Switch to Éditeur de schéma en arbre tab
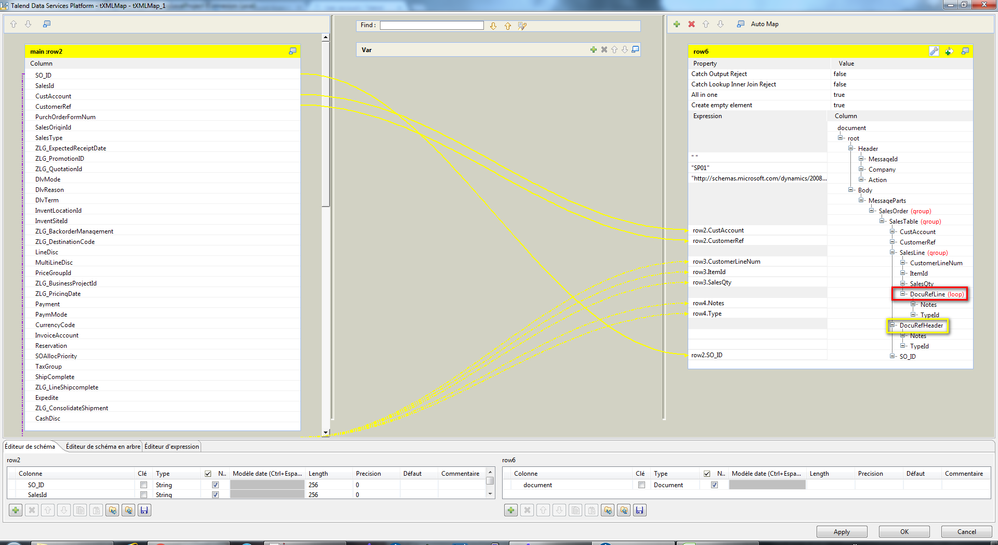The image size is (998, 545). pos(103,447)
